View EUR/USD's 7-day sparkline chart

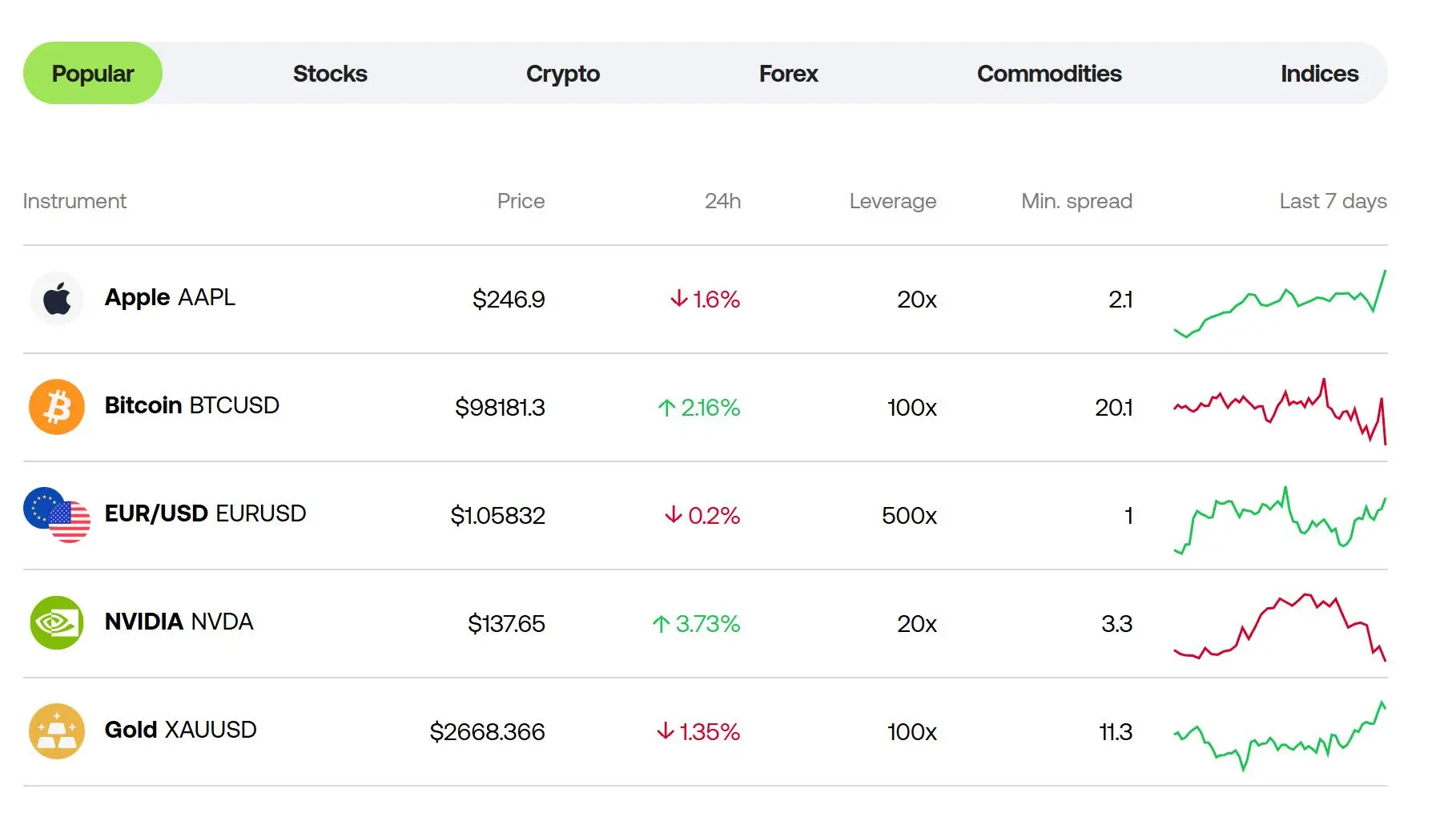point(1280,520)
